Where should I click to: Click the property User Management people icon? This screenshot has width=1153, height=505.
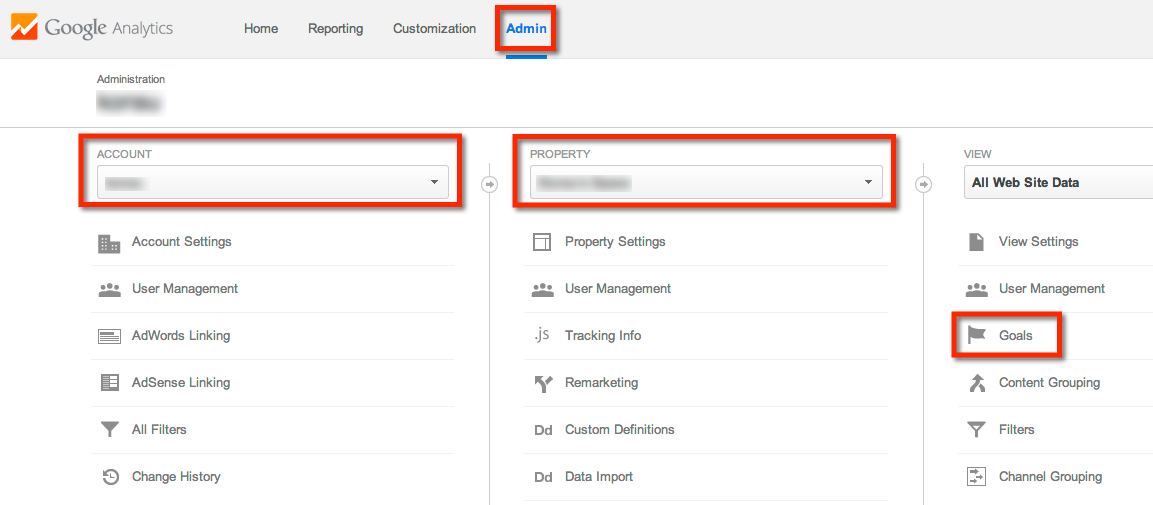542,290
